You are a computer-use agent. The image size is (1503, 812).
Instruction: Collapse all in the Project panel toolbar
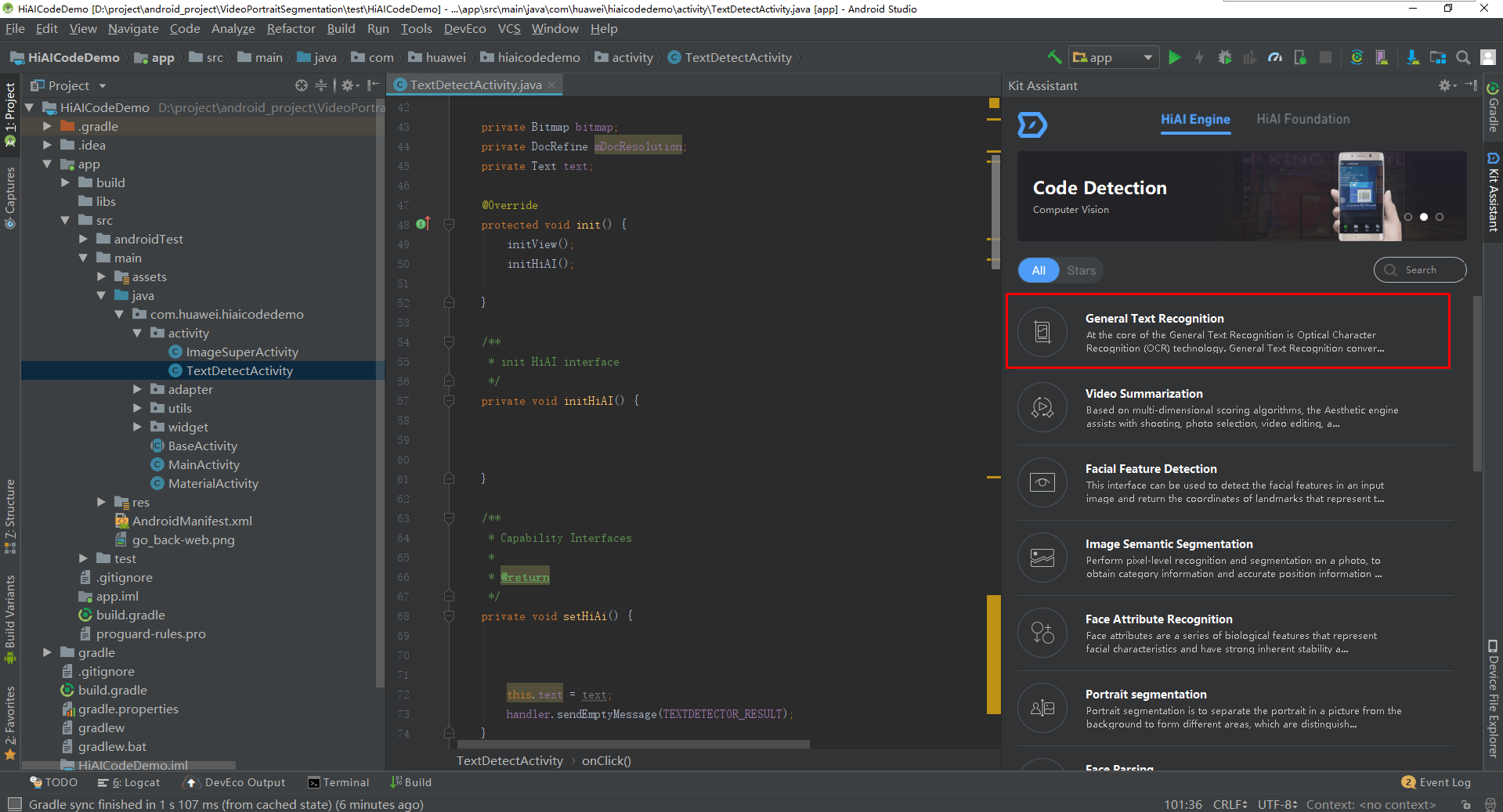click(321, 85)
